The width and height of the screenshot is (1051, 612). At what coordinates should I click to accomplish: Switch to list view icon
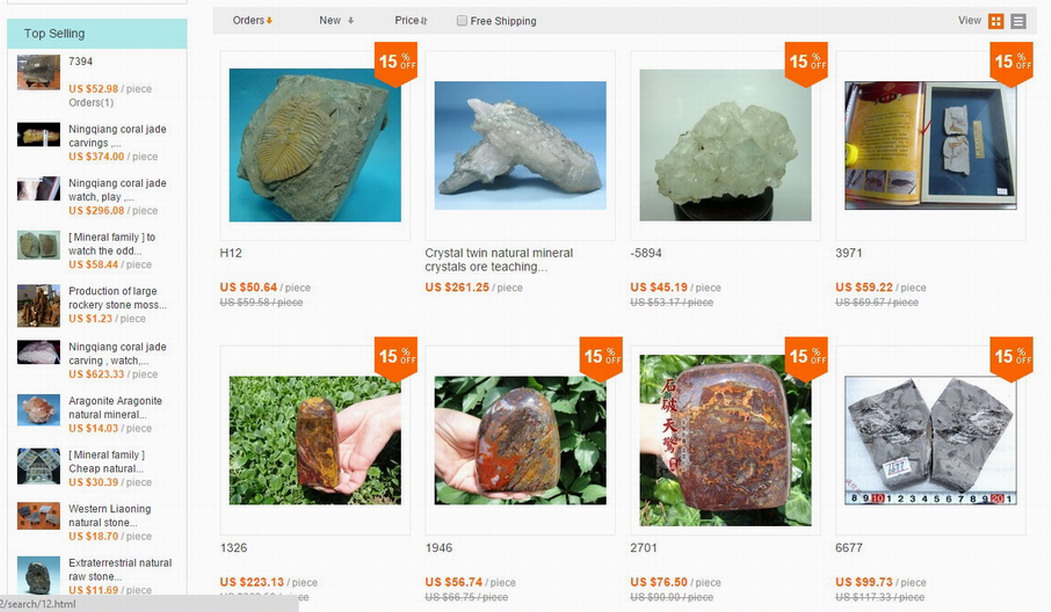tap(1018, 21)
